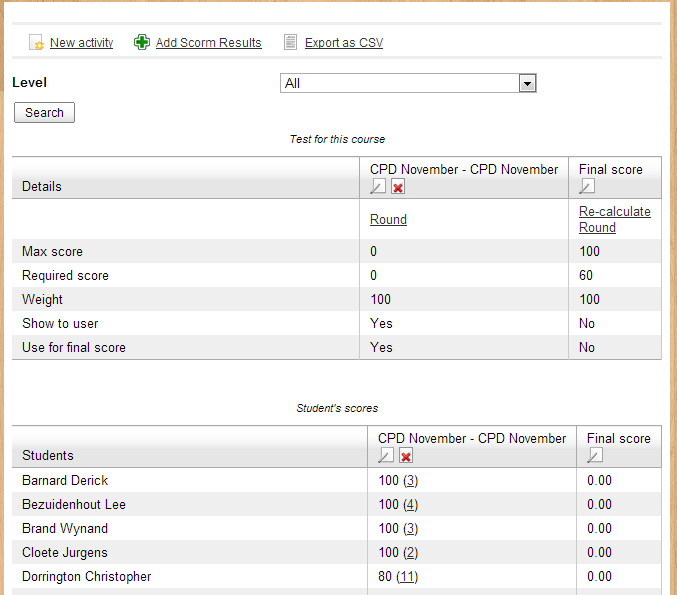Viewport: 677px width, 595px height.
Task: Open Barnard Derick's attempts count link
Action: click(410, 481)
